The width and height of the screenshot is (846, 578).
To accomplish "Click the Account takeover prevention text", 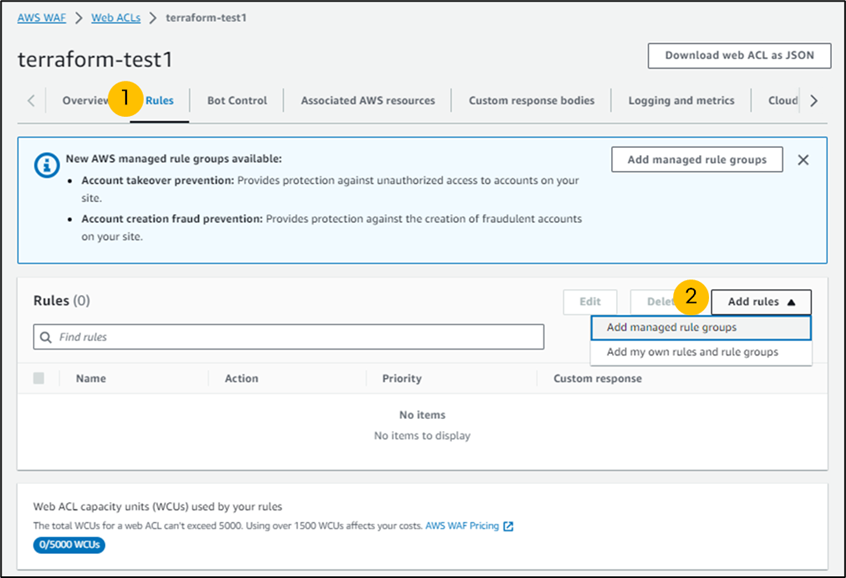I will click(x=158, y=180).
